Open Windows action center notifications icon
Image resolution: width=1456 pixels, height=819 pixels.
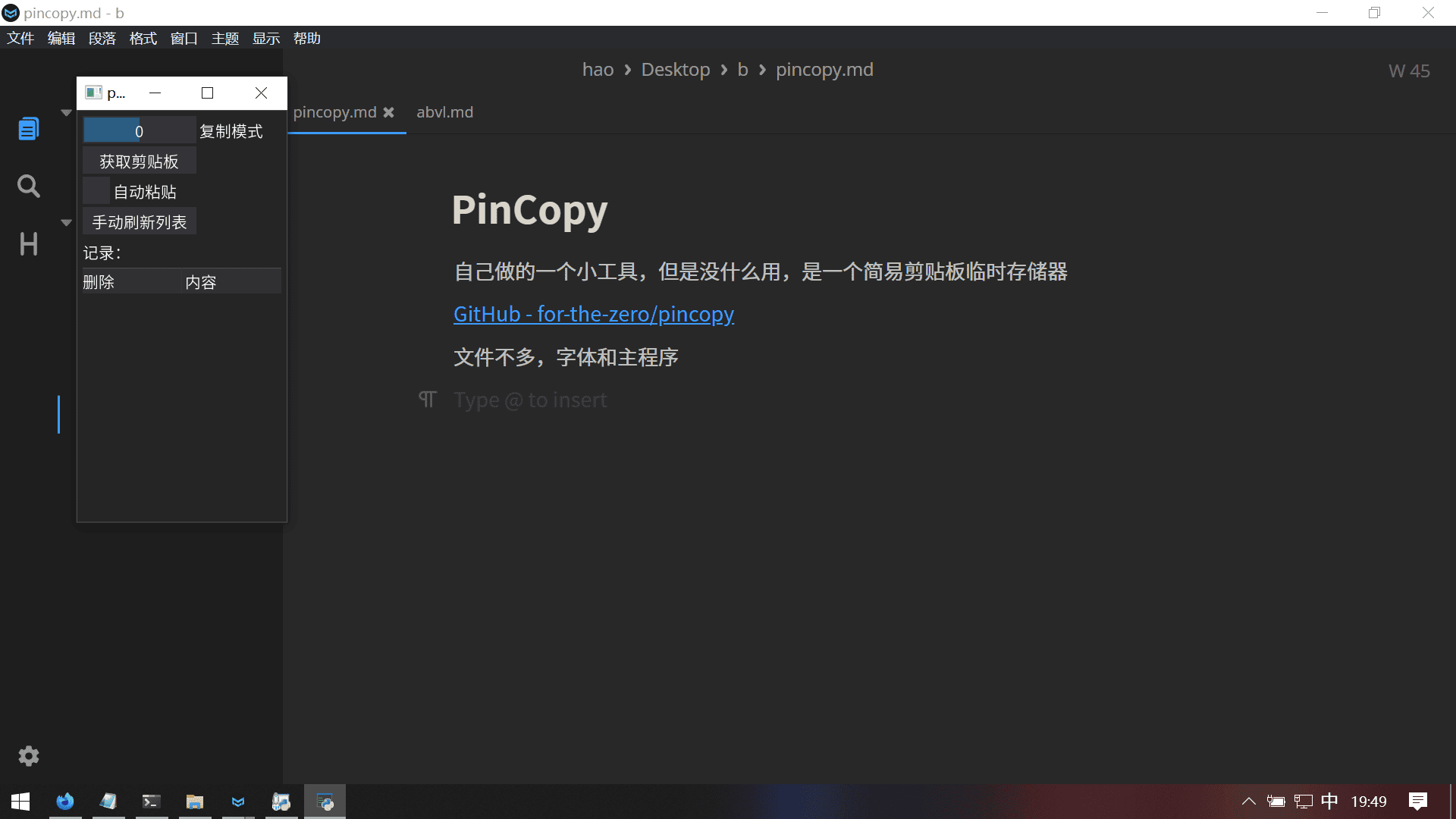pos(1417,802)
